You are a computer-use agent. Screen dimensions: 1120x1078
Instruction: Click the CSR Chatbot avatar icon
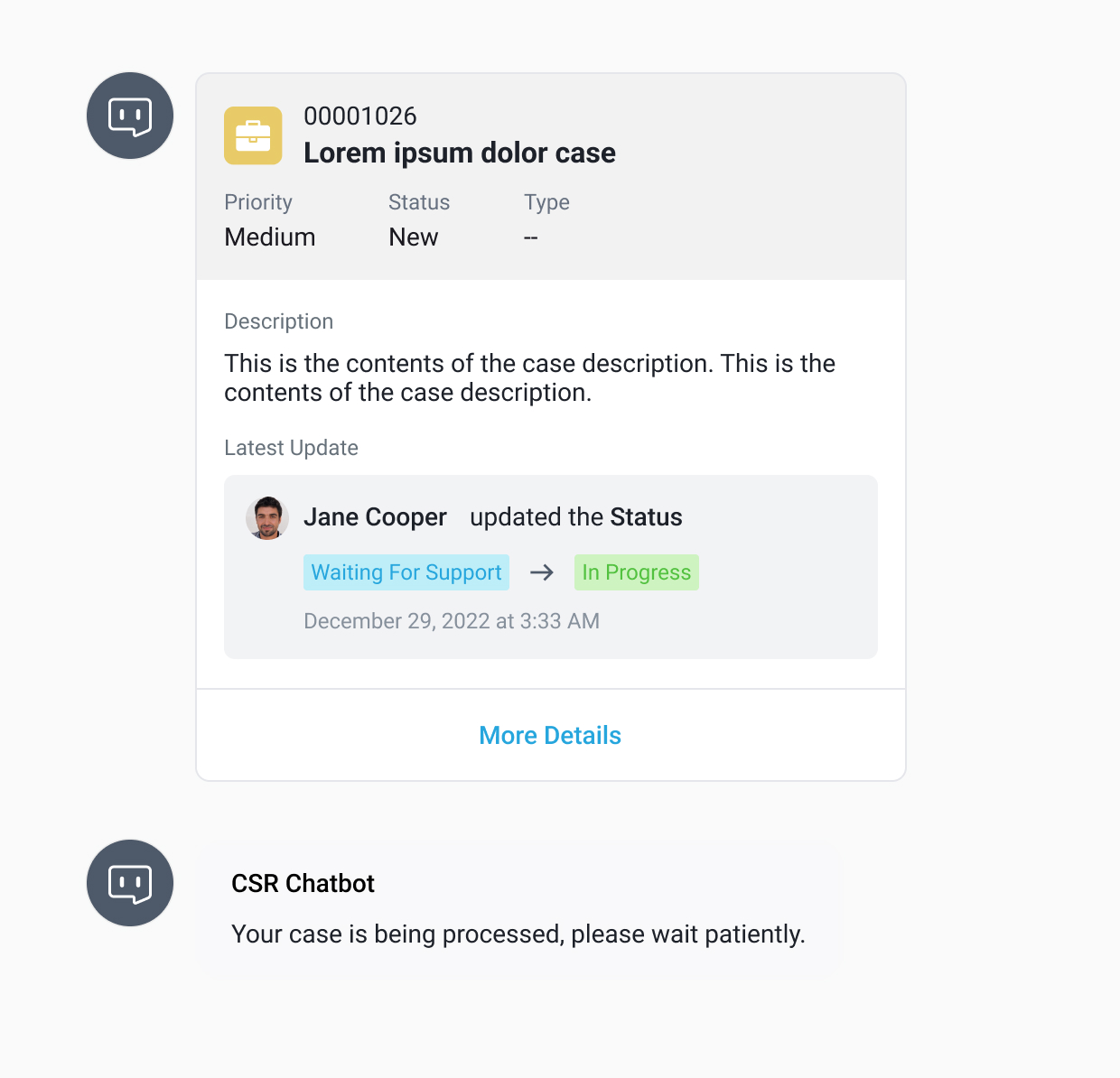pyautogui.click(x=129, y=883)
